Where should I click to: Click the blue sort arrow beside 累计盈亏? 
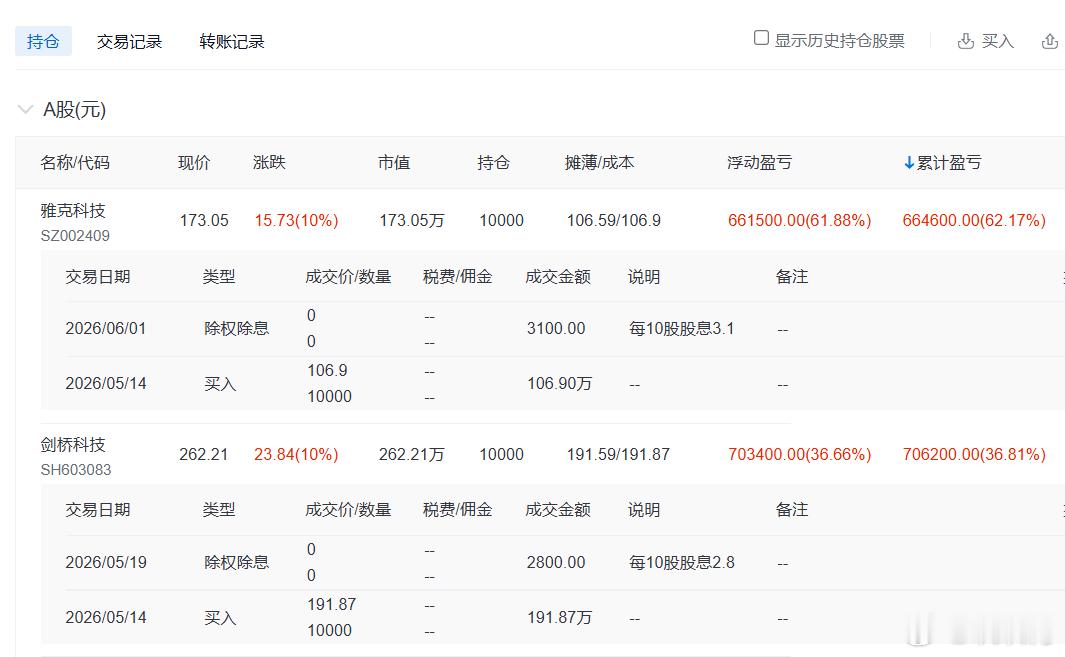[x=909, y=163]
